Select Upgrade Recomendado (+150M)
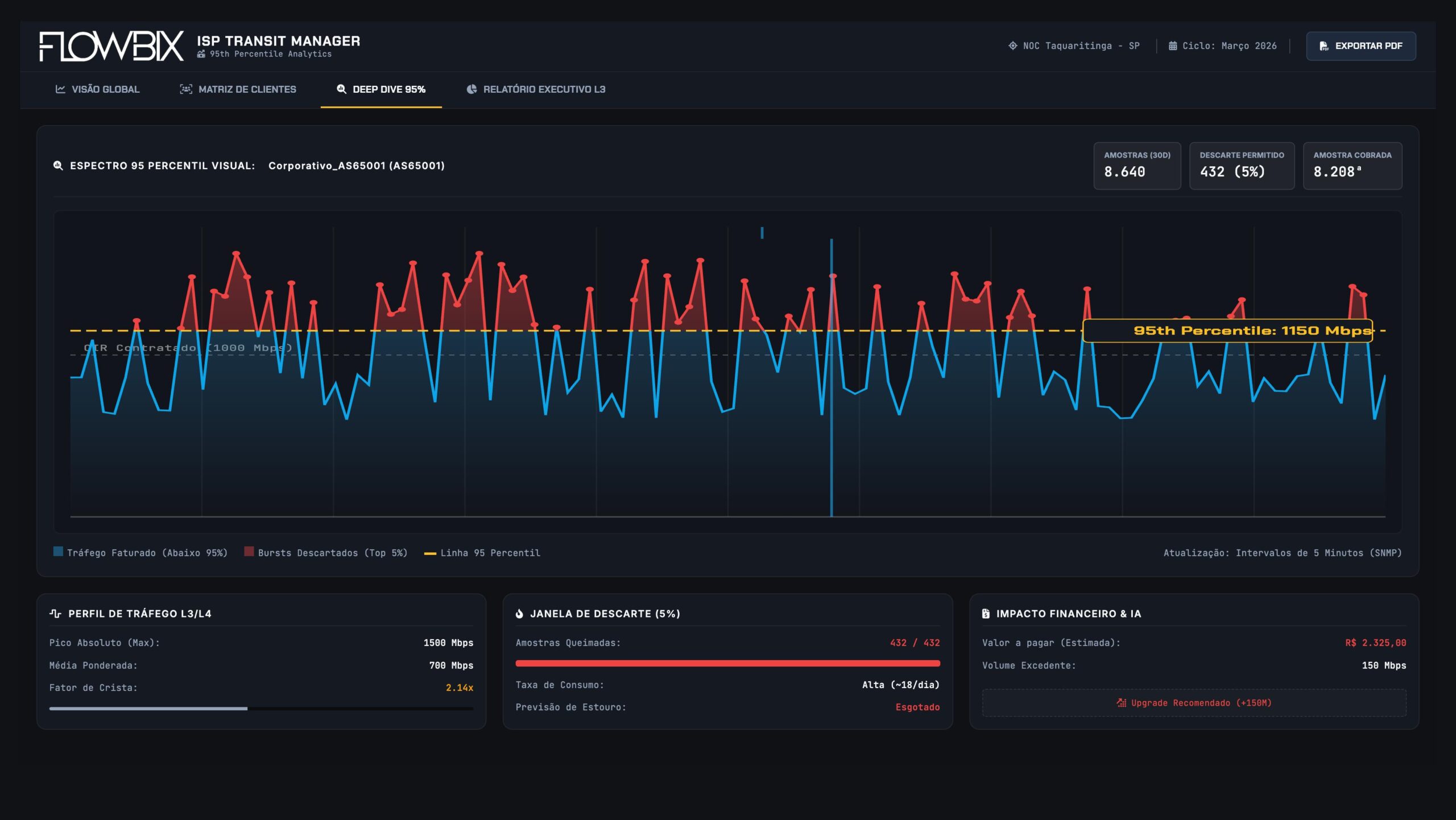The image size is (1456, 820). coord(1194,703)
